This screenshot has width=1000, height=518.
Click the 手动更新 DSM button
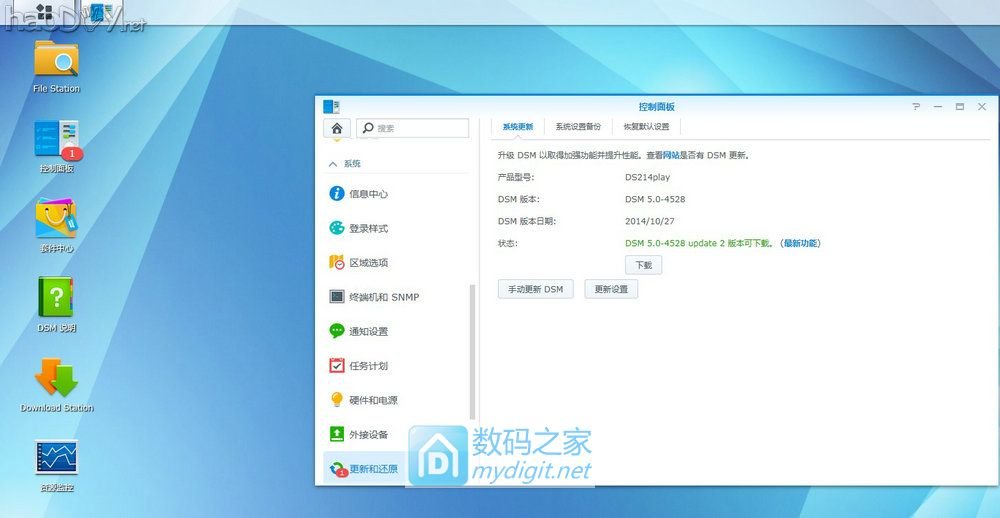pyautogui.click(x=535, y=289)
